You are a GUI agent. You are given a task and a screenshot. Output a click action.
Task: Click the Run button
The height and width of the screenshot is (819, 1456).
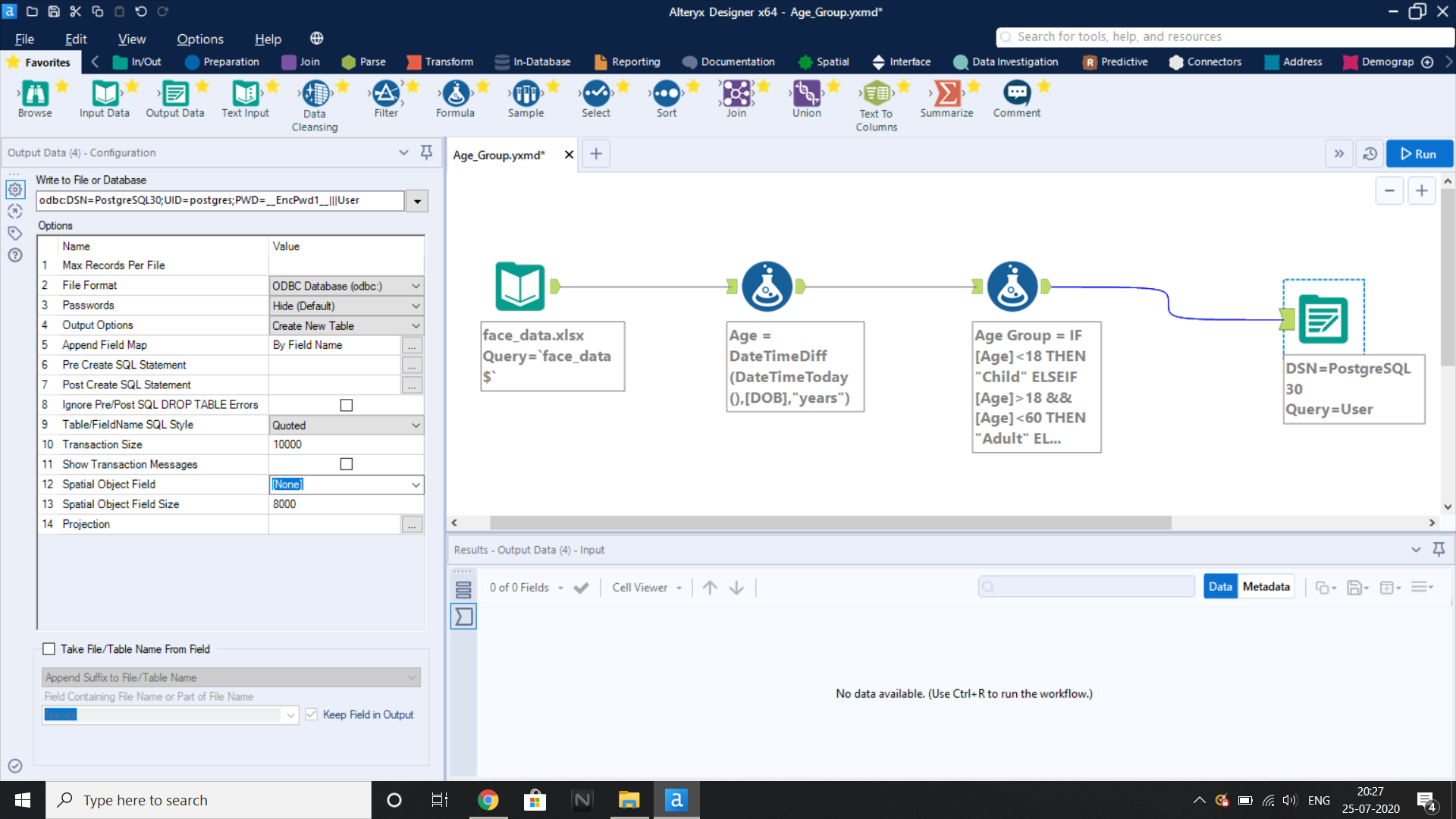click(1419, 153)
